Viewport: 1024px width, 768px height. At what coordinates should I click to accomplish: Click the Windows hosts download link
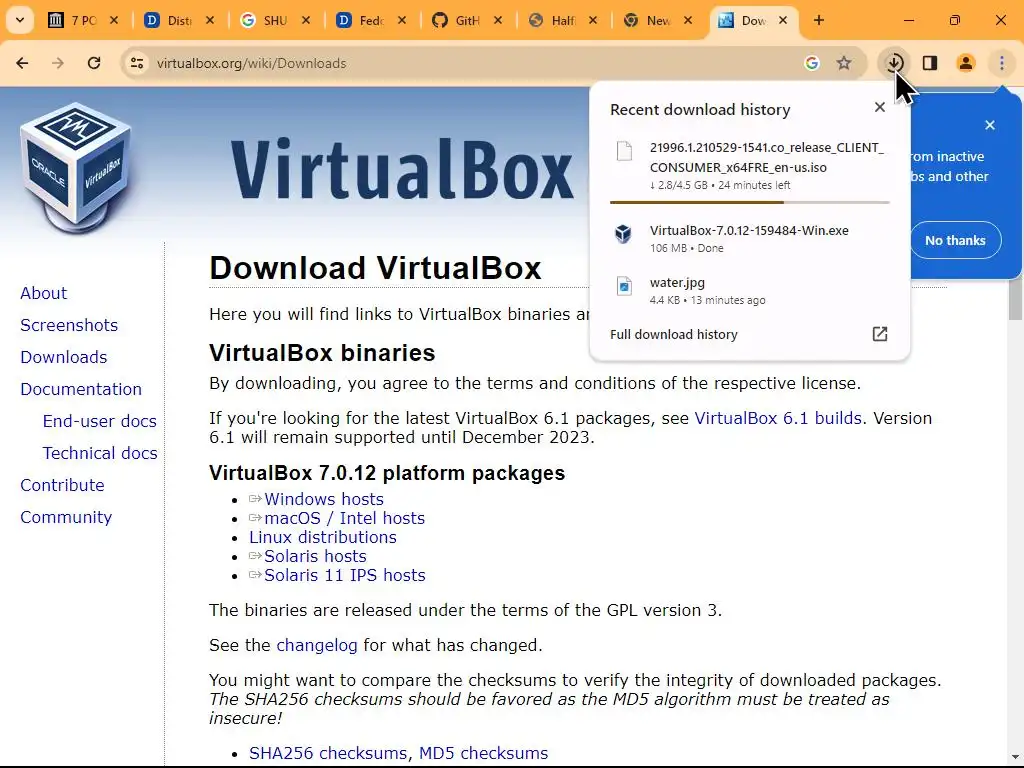323,499
